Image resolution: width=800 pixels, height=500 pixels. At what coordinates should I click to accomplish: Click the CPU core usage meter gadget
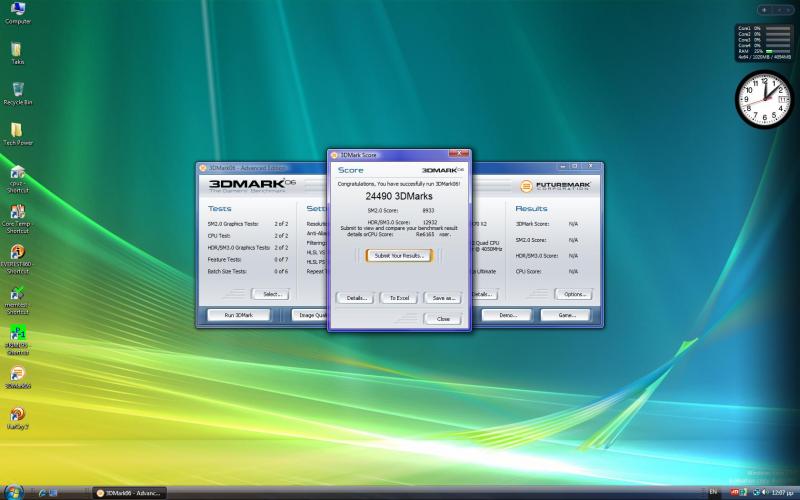[764, 43]
